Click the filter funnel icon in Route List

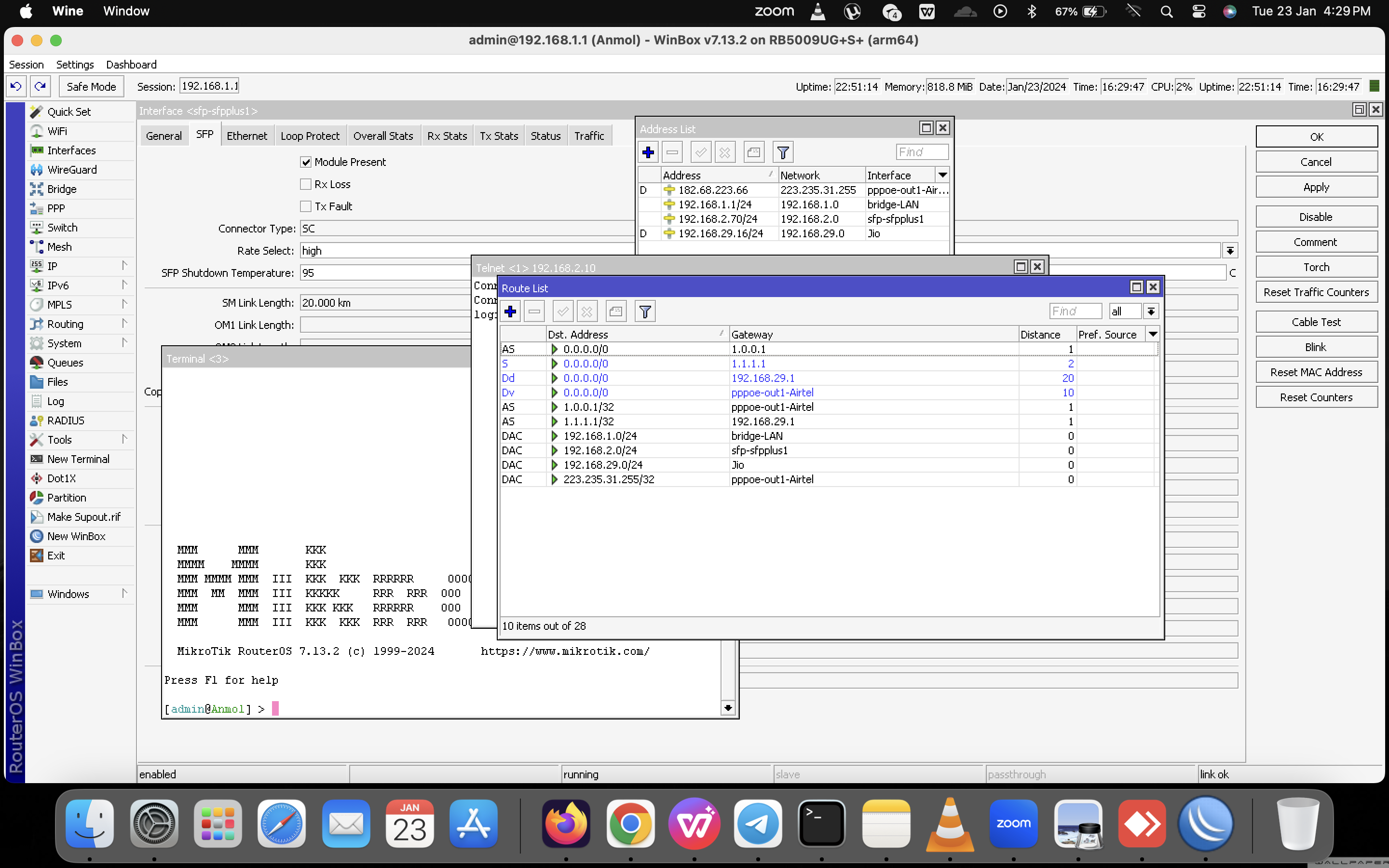click(x=644, y=312)
